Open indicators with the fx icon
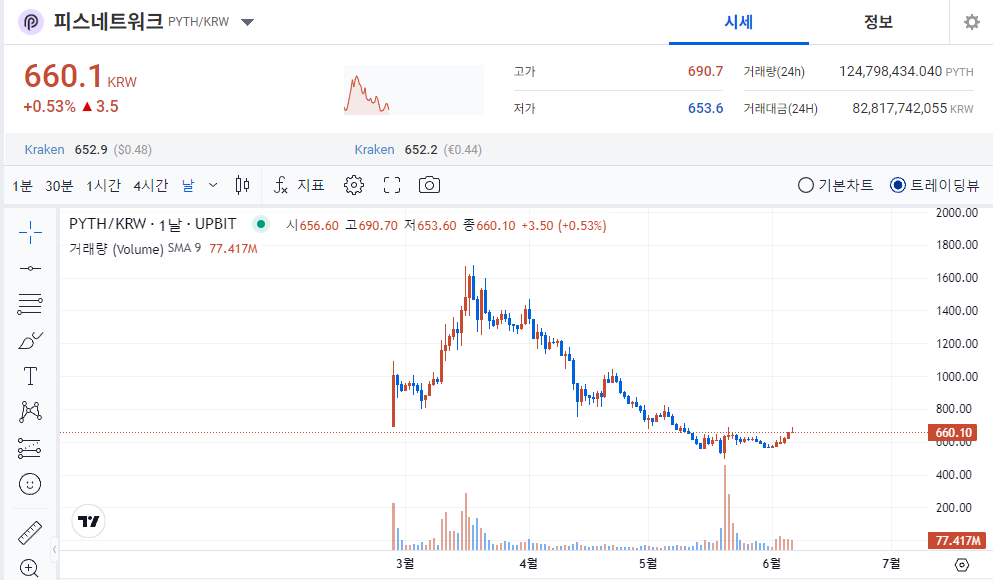Screen dimensions: 993x580 point(281,185)
